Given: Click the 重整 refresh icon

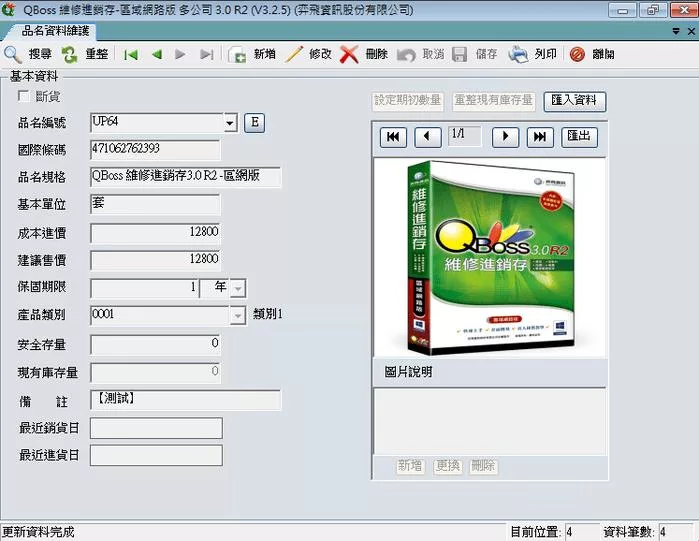Looking at the screenshot, I should pos(69,54).
